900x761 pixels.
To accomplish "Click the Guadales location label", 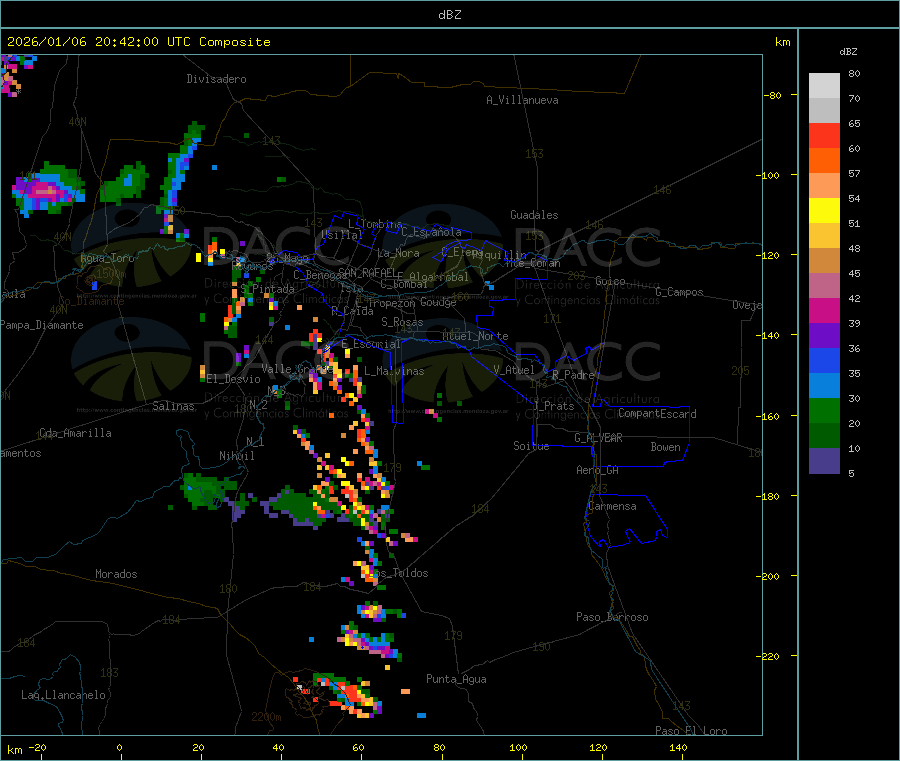I will pyautogui.click(x=534, y=215).
